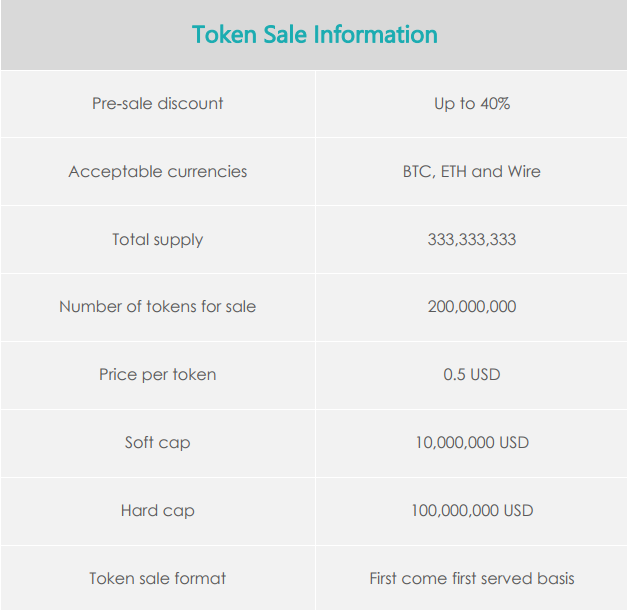Select the Price per token label

(157, 375)
